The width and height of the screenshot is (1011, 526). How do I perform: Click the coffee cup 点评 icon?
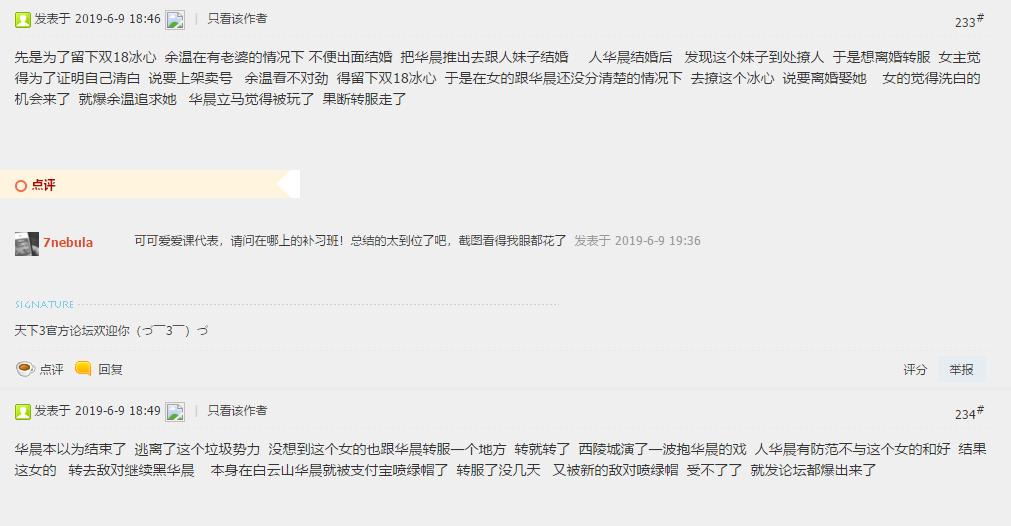pos(25,369)
